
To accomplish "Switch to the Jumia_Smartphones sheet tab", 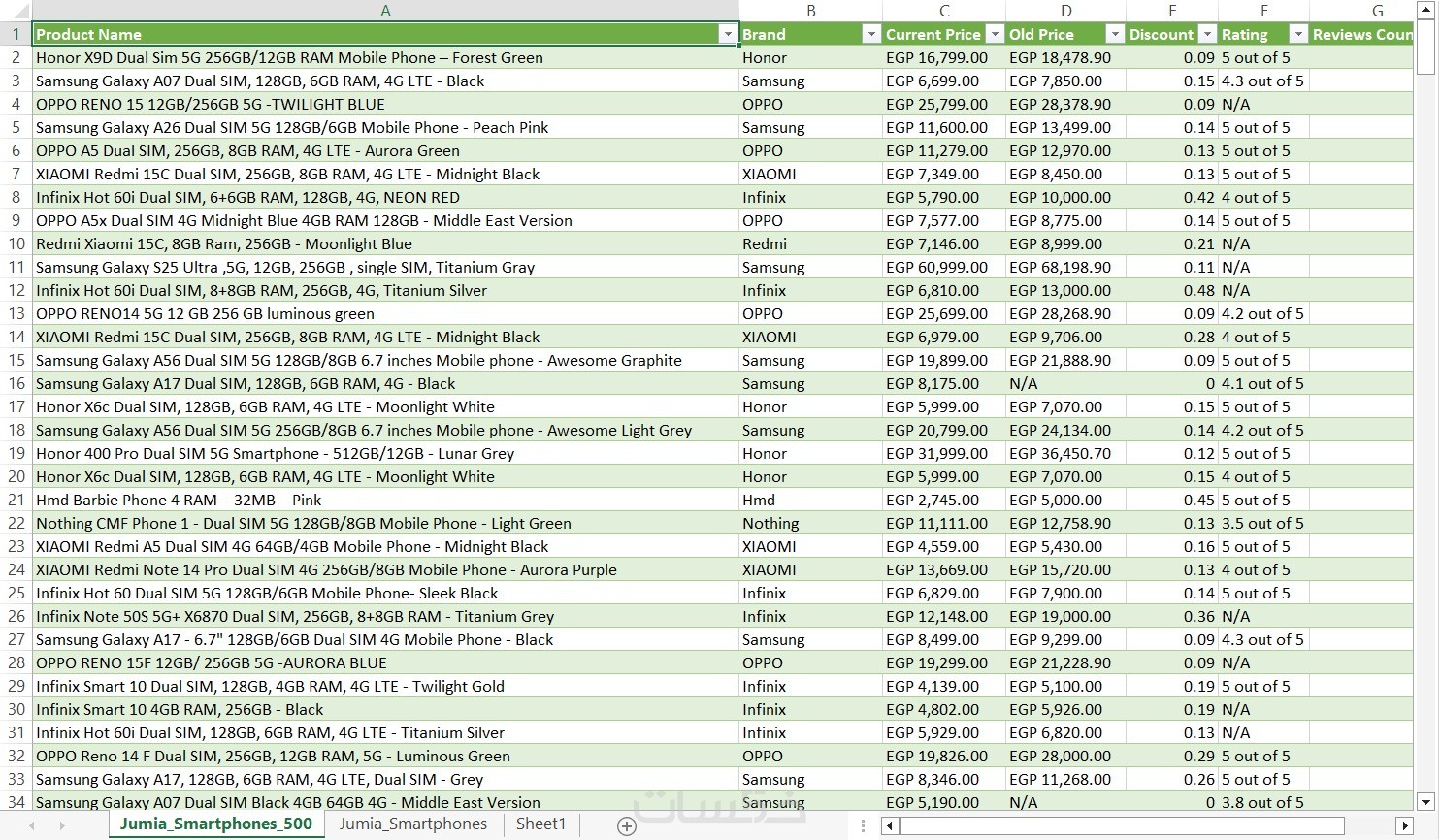I will point(413,824).
